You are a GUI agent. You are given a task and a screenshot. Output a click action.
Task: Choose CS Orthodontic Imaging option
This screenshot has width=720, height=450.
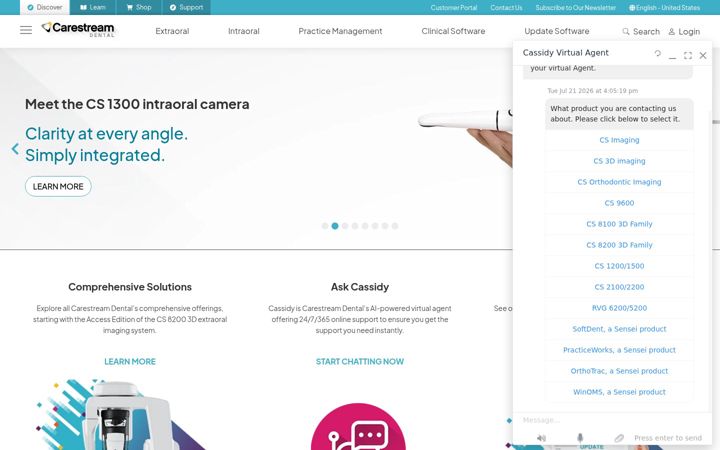tap(619, 182)
